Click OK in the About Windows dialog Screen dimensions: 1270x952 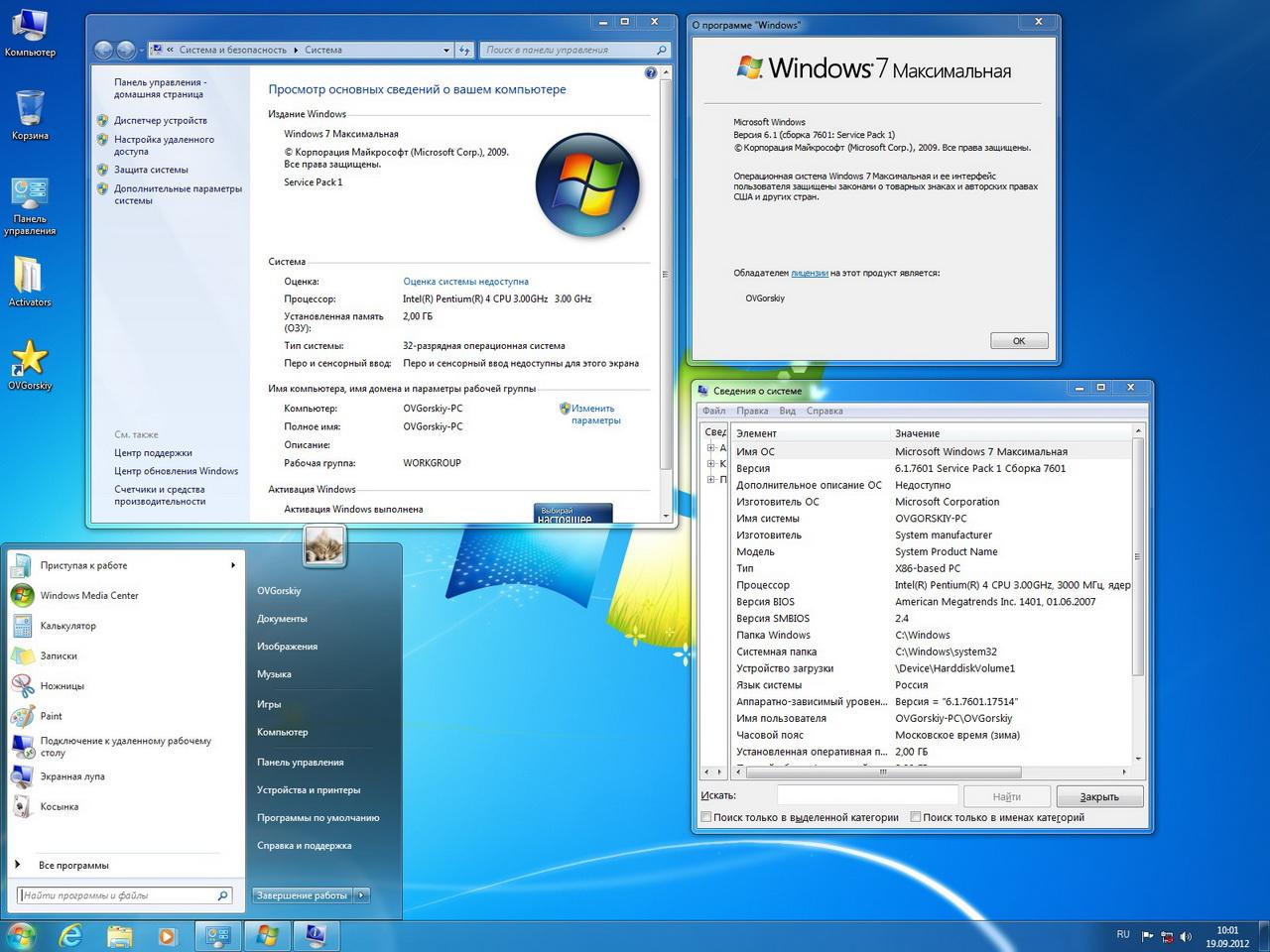[x=1019, y=341]
